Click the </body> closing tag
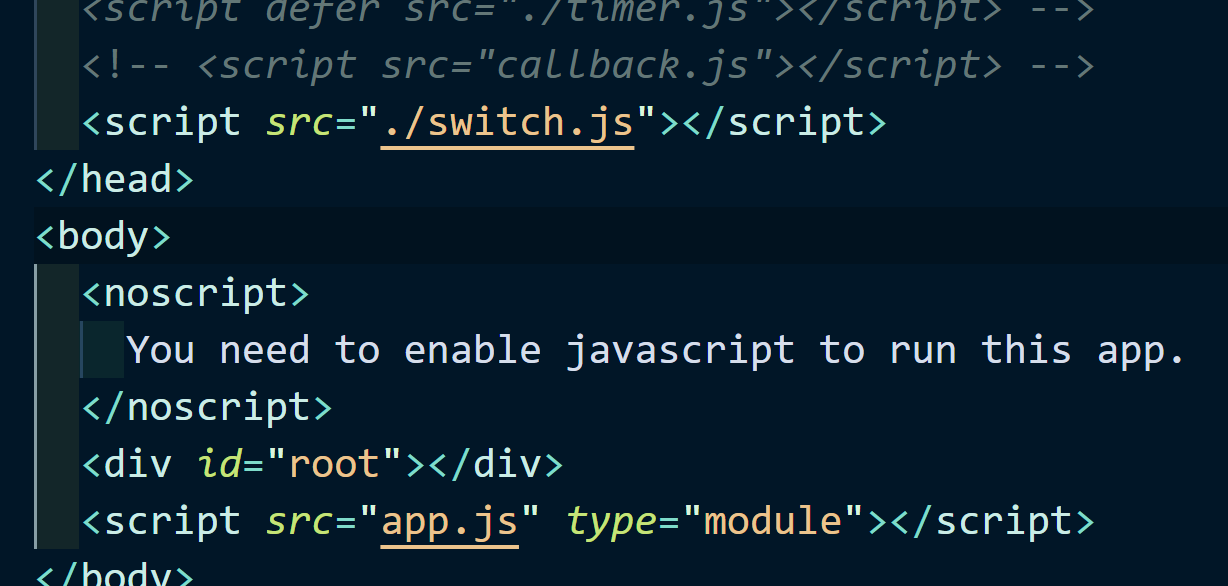 pyautogui.click(x=113, y=575)
